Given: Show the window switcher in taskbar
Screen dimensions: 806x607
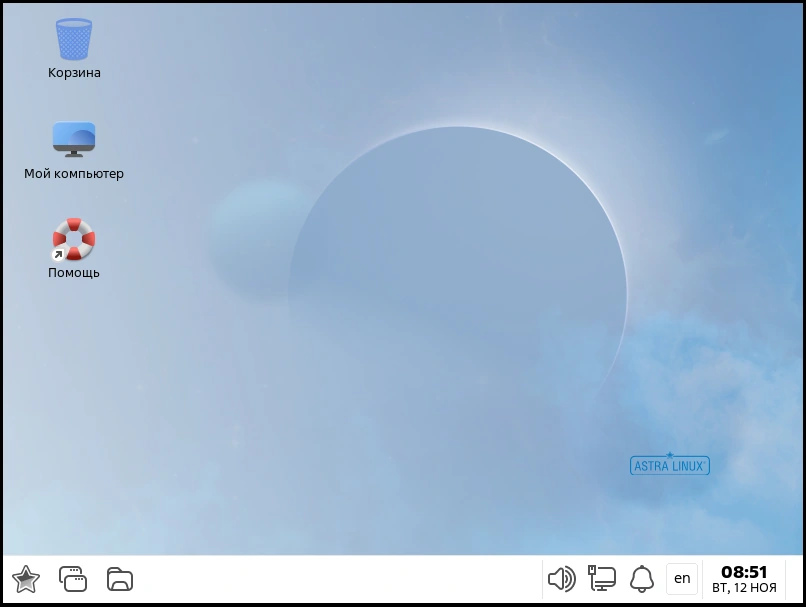Looking at the screenshot, I should point(73,579).
